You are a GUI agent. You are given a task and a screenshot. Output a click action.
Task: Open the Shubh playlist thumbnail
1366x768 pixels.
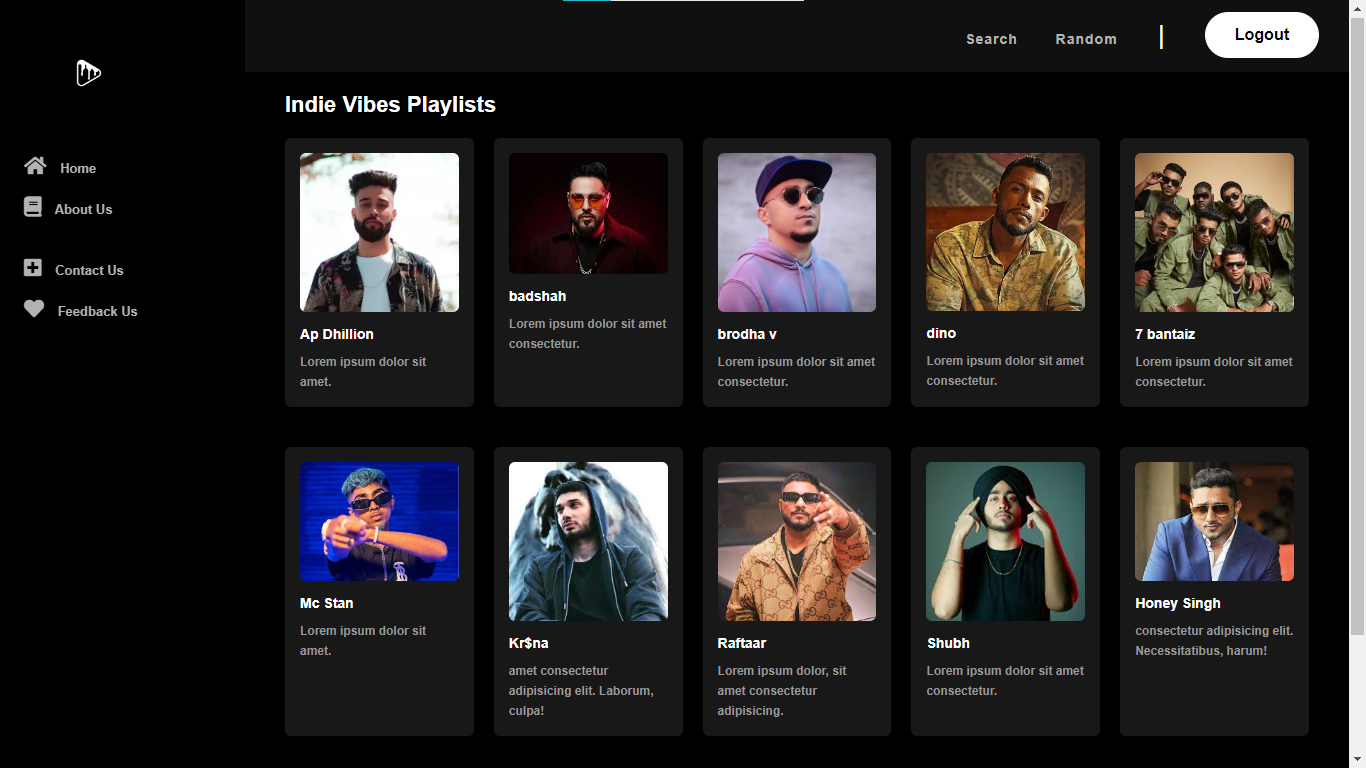pyautogui.click(x=1005, y=541)
